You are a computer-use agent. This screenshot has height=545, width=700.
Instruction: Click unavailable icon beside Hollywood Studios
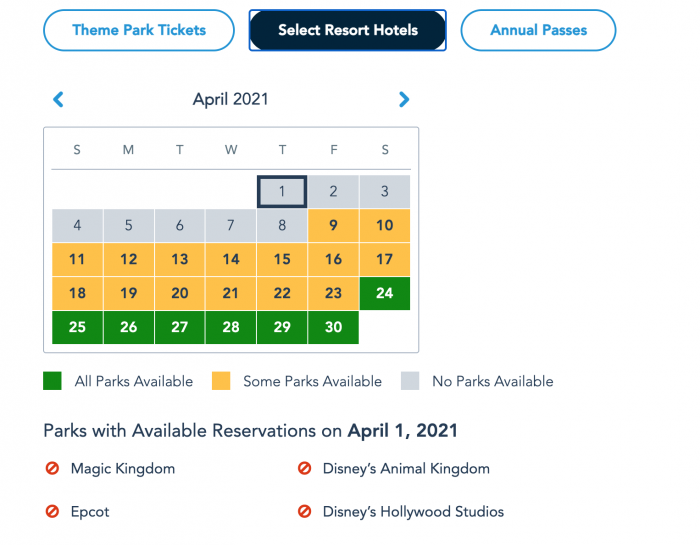pyautogui.click(x=304, y=511)
